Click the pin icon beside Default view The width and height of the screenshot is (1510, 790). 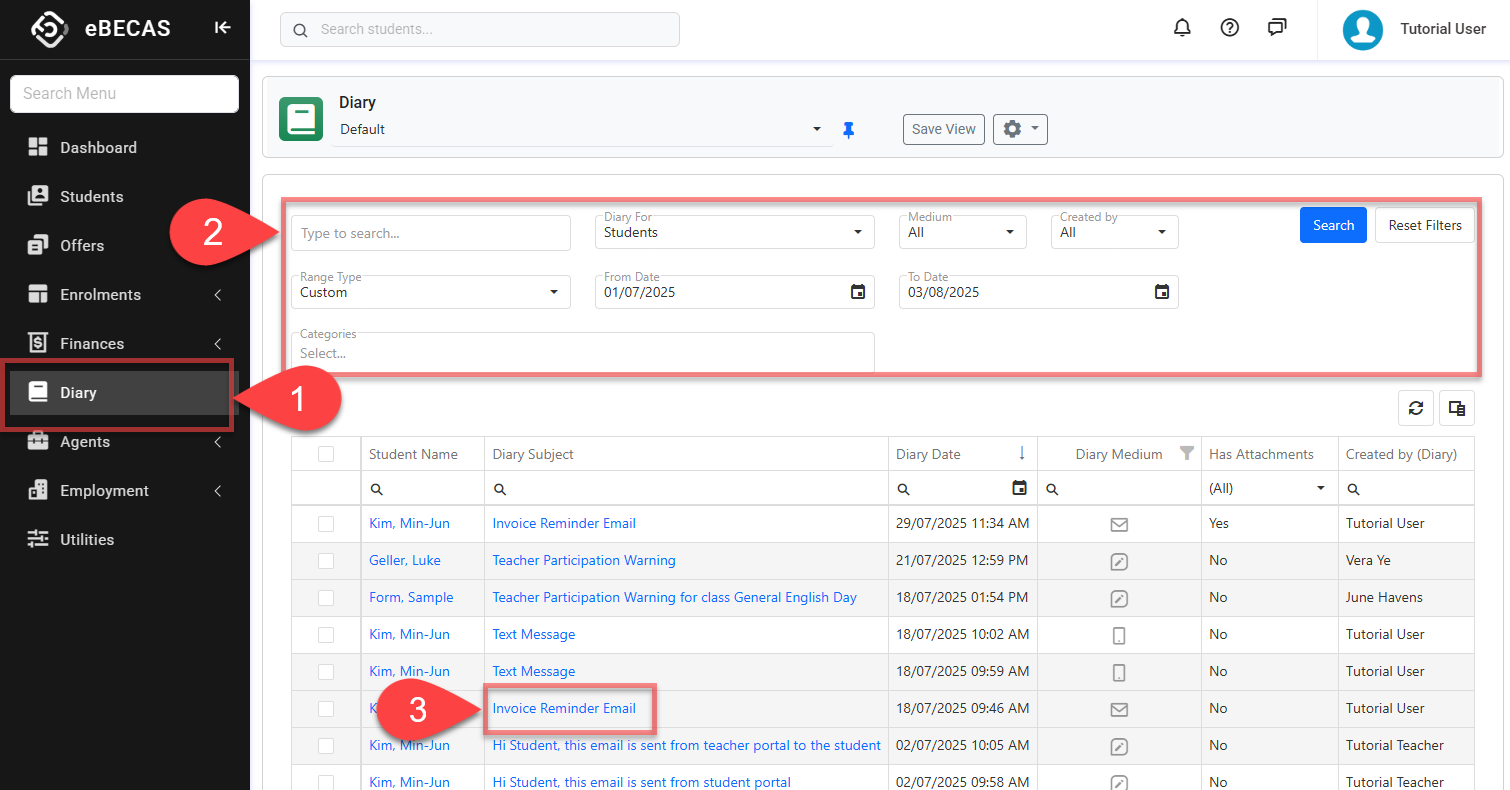coord(849,130)
